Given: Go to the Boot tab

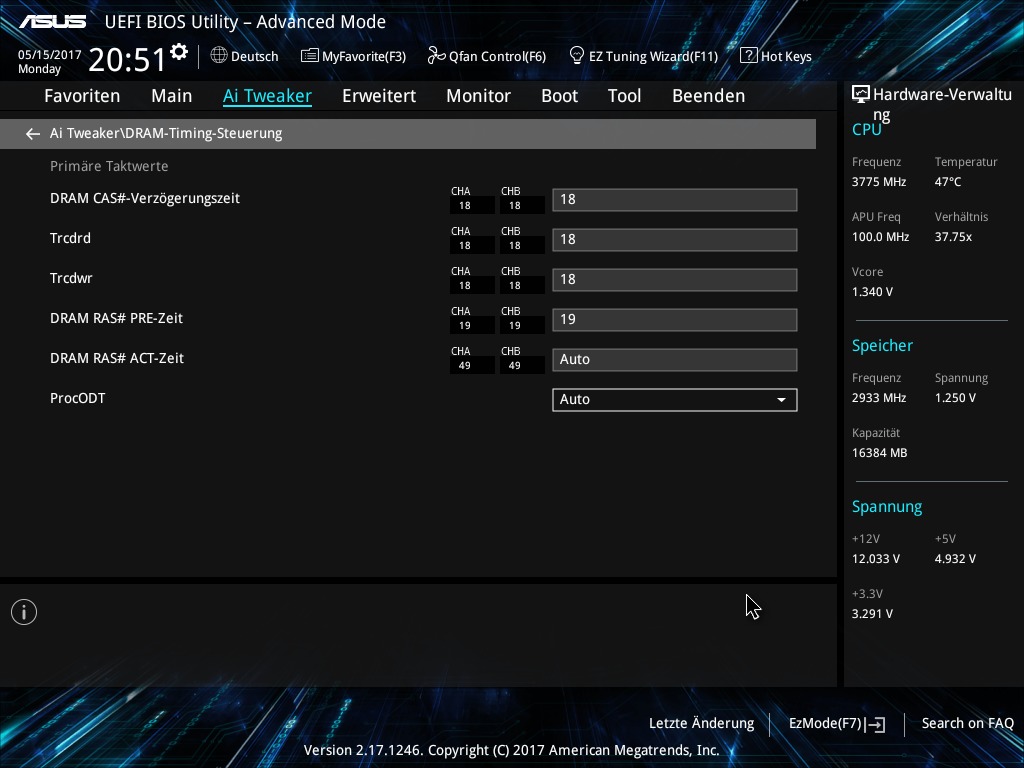Looking at the screenshot, I should (x=560, y=96).
